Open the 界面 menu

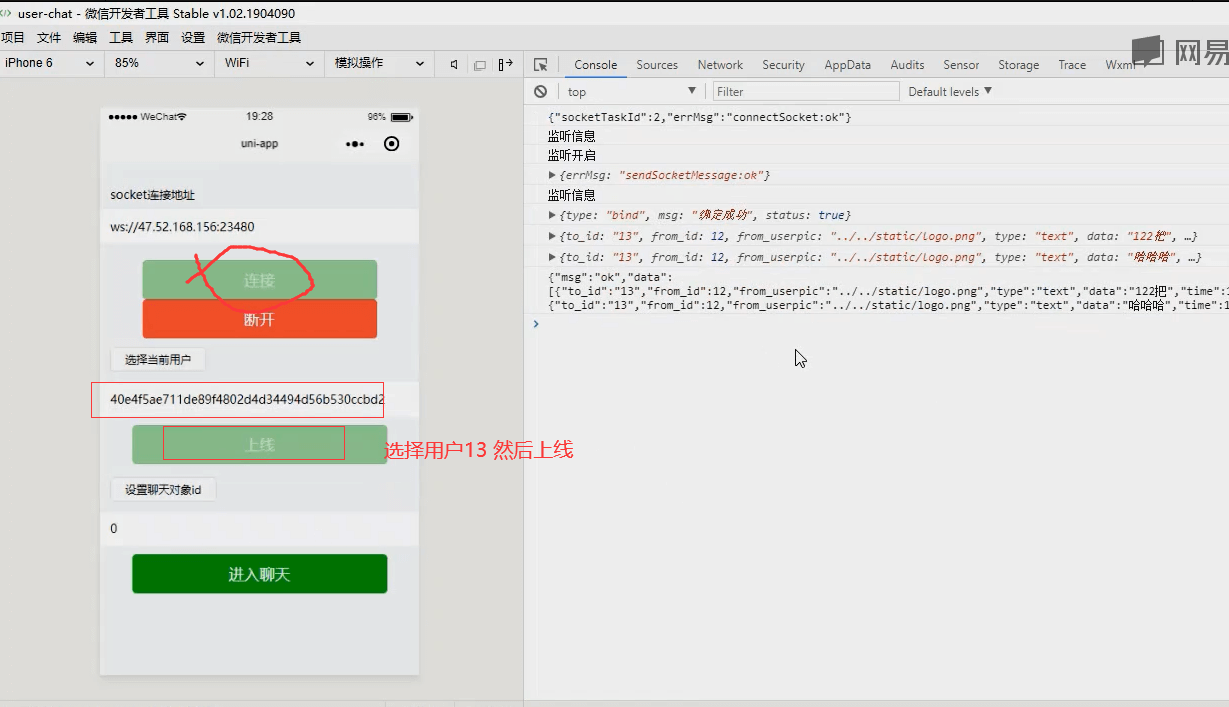(x=157, y=38)
